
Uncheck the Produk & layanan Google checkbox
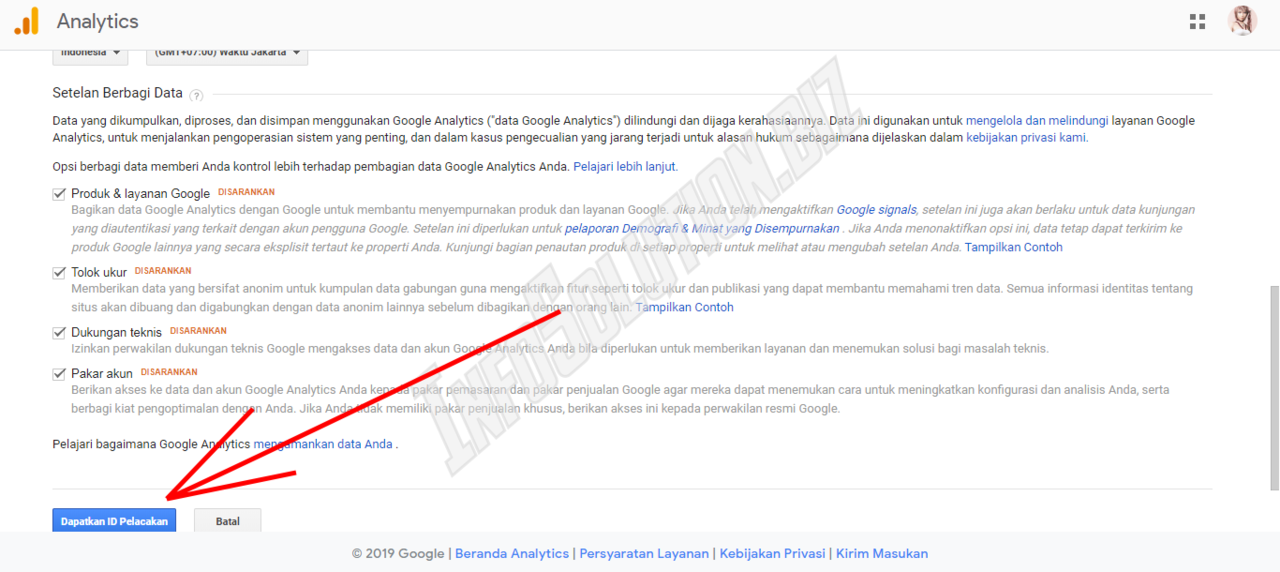coord(59,193)
